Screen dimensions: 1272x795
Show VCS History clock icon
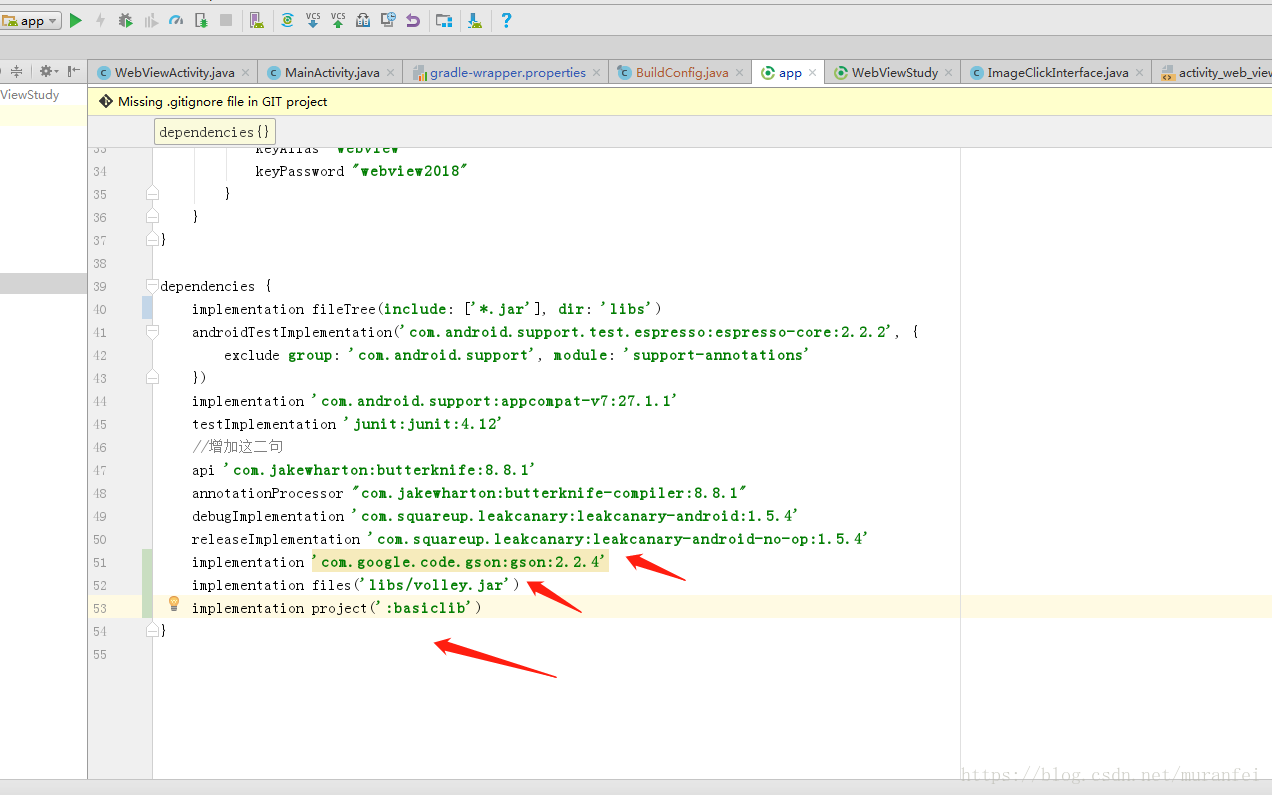(388, 20)
